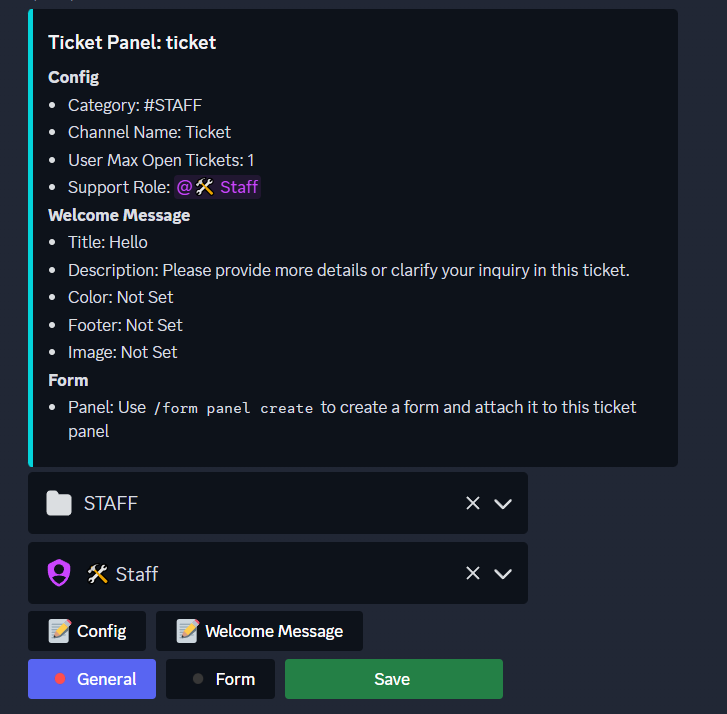The width and height of the screenshot is (727, 714).
Task: Click the memo emoji on Welcome Message
Action: [187, 631]
